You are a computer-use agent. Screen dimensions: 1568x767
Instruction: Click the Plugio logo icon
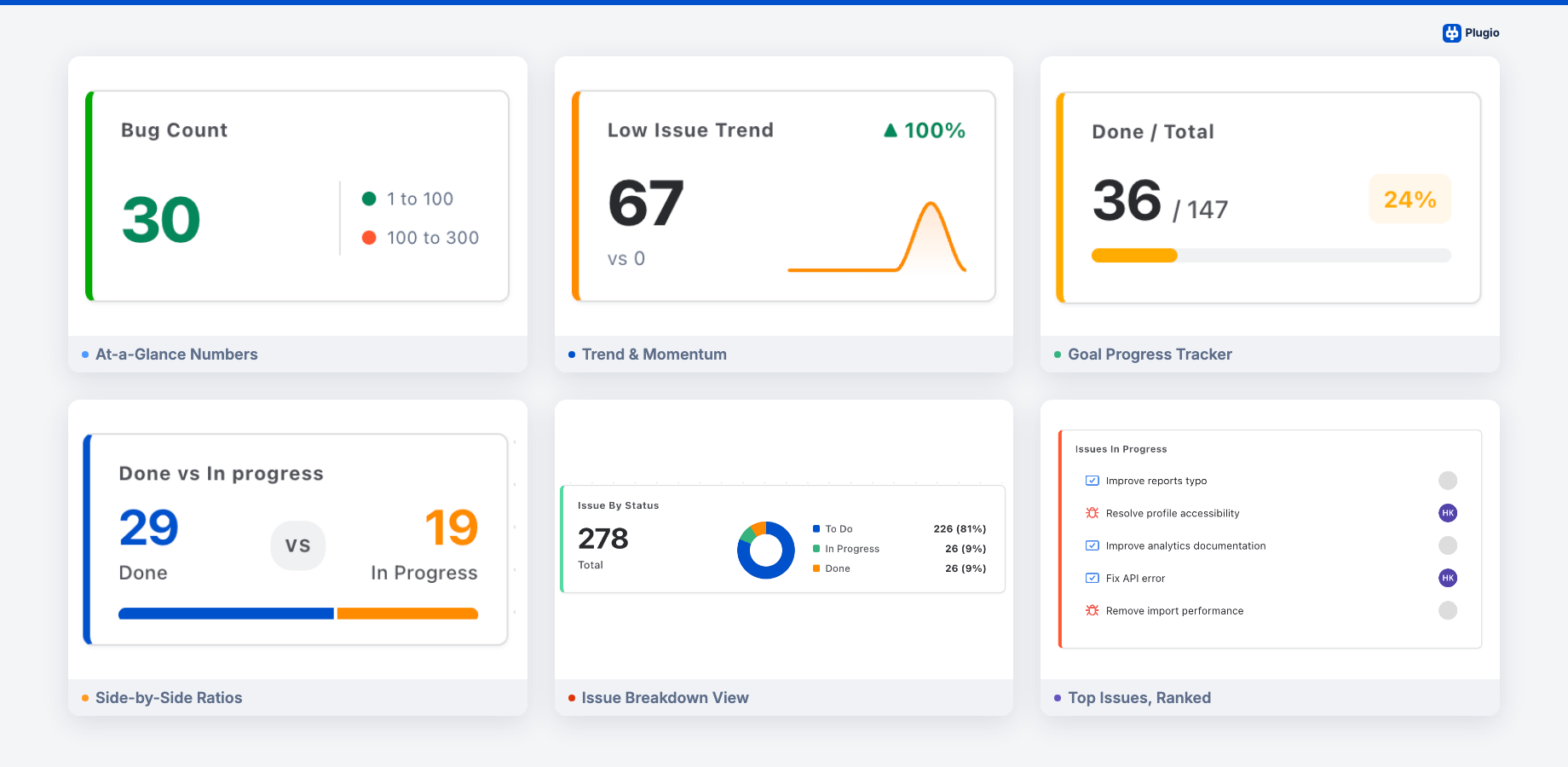[1451, 33]
